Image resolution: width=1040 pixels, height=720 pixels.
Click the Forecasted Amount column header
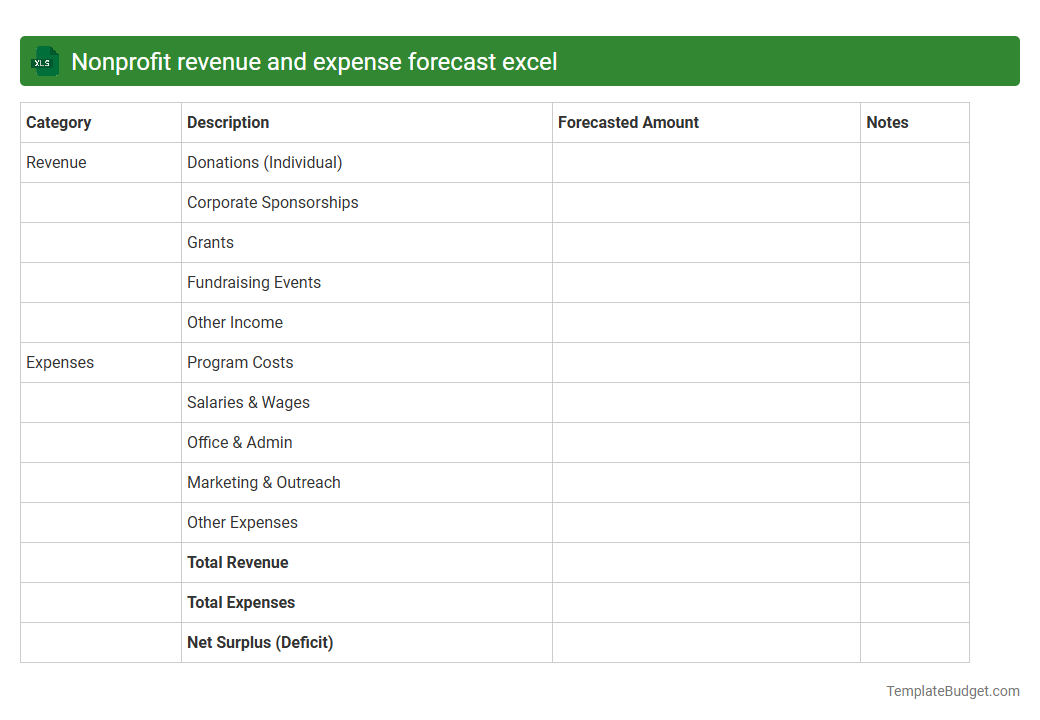pyautogui.click(x=628, y=122)
